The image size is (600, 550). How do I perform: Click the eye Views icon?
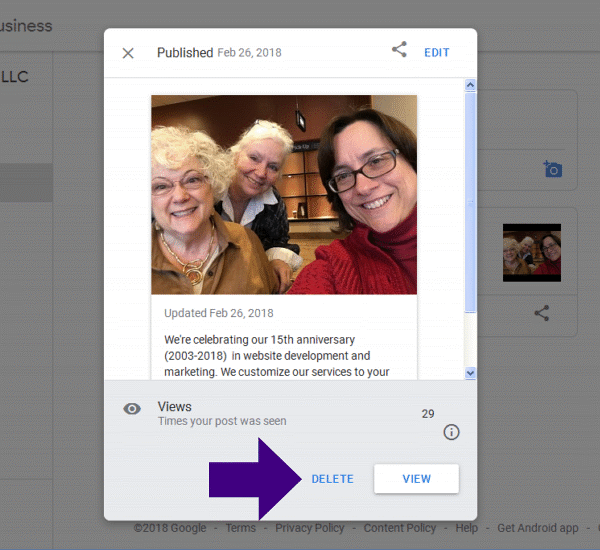[x=132, y=409]
